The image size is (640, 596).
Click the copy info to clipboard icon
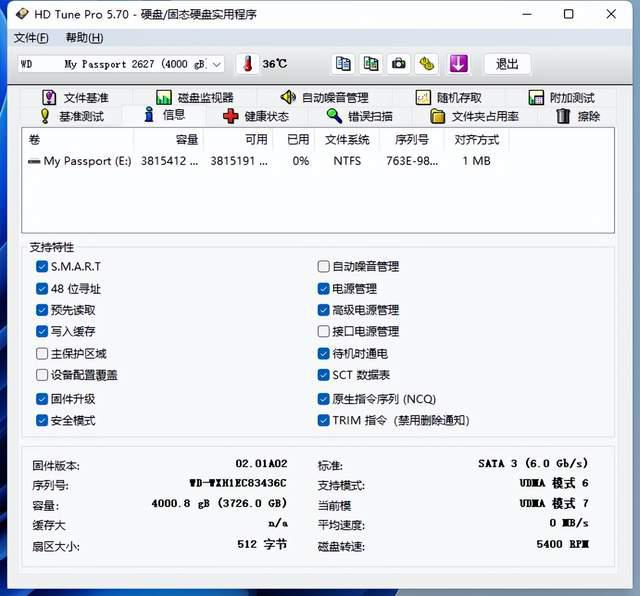click(343, 64)
